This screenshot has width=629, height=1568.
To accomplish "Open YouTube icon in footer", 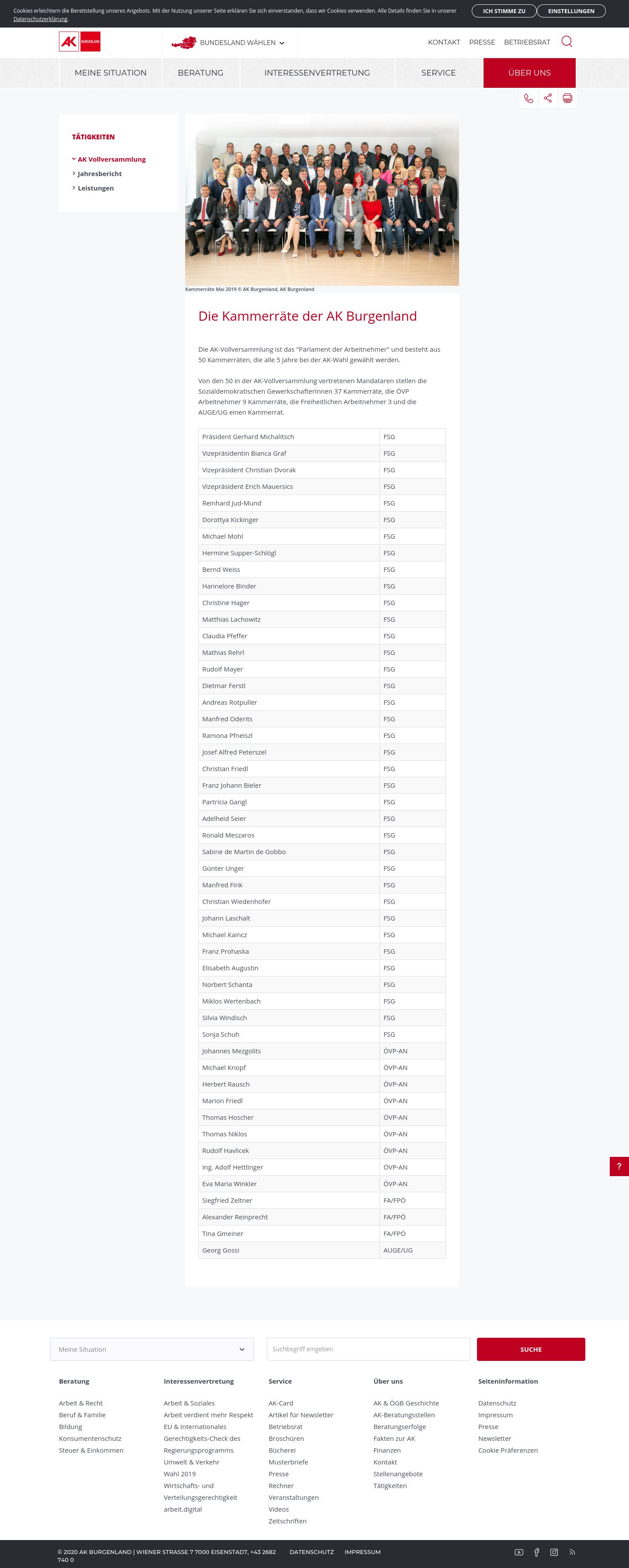I will pos(519,1552).
